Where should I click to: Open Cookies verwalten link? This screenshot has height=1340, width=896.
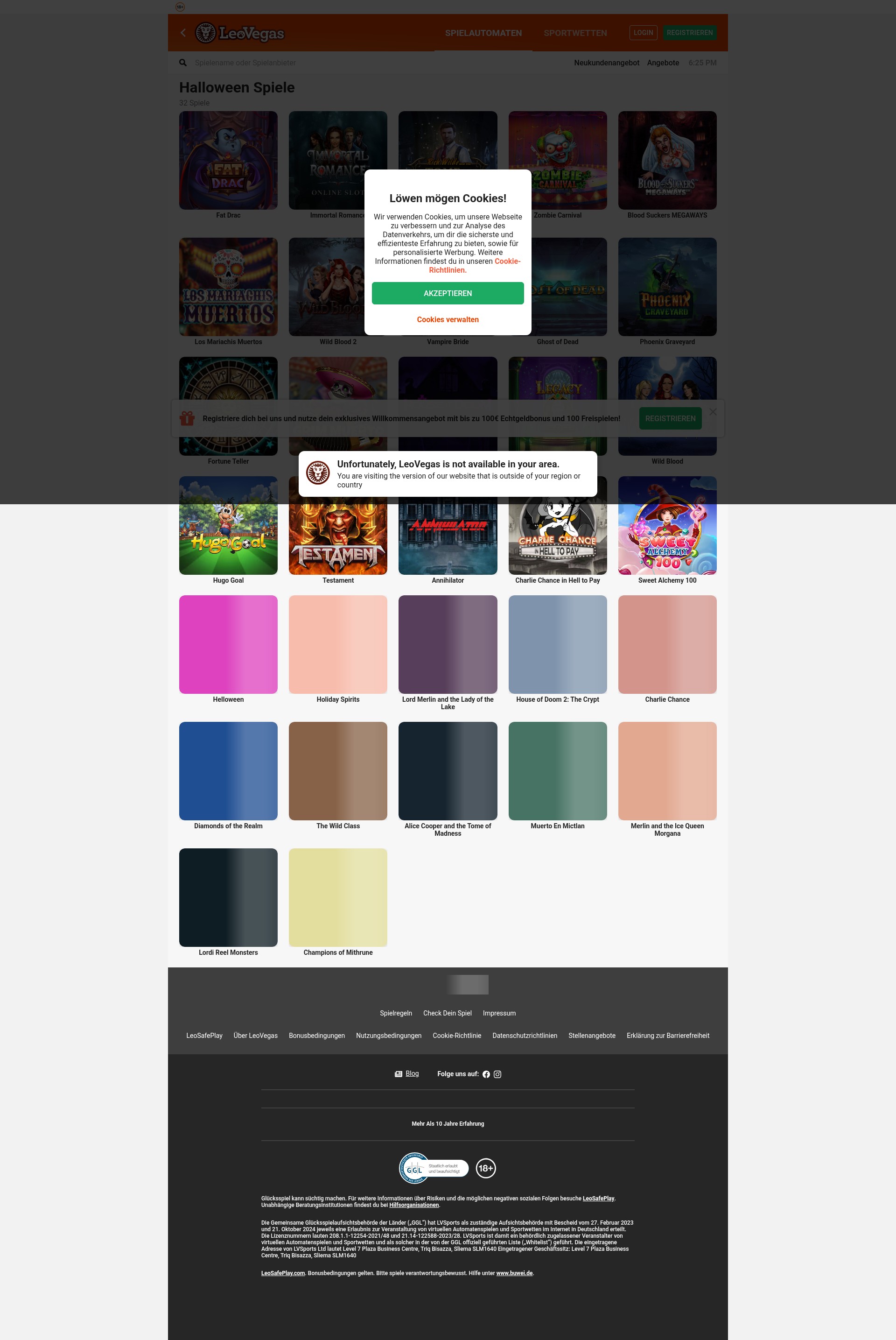point(448,319)
